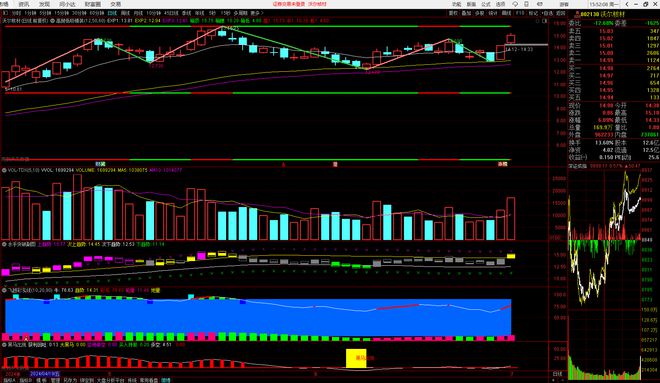Open the 问小达 menu

point(67,4)
